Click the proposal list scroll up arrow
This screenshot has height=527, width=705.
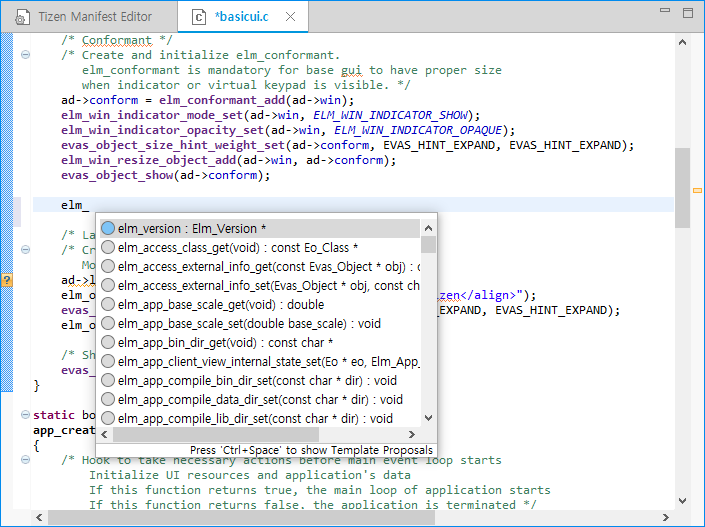[429, 228]
